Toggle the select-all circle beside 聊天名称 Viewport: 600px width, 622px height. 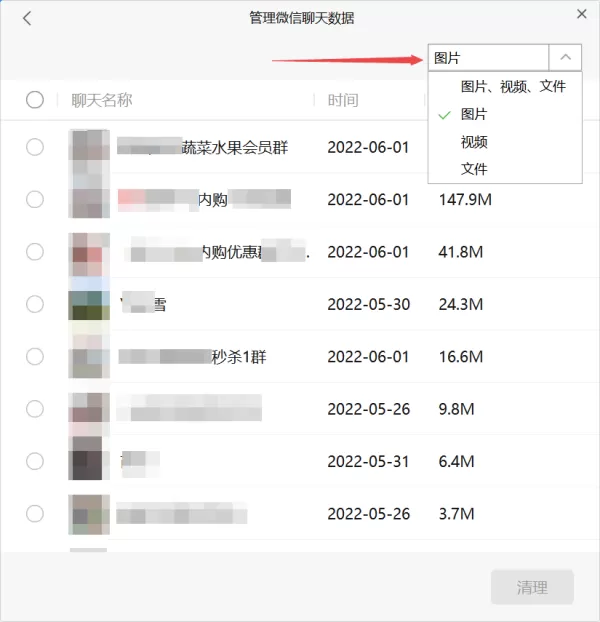[x=35, y=100]
